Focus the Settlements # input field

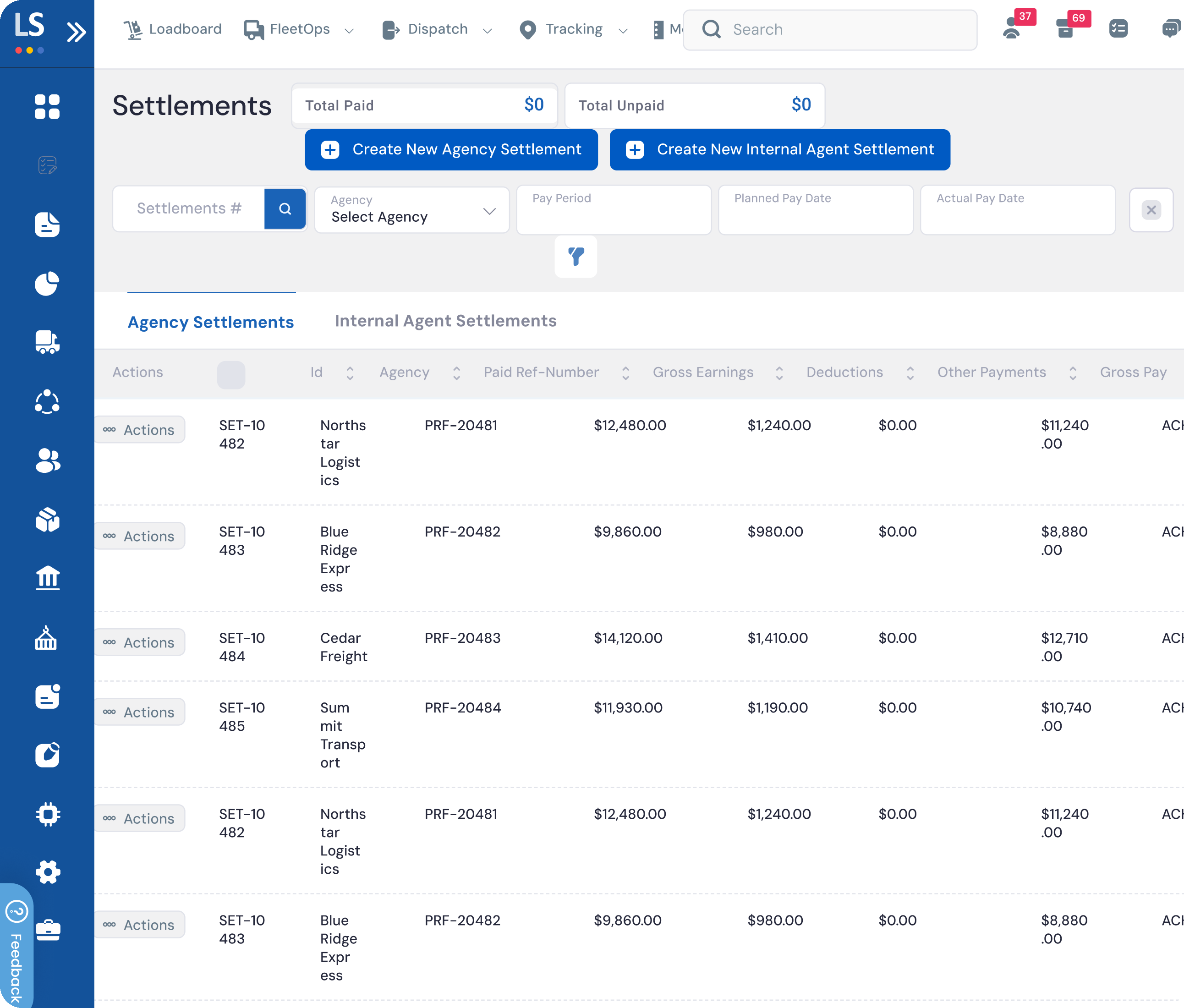[x=189, y=209]
